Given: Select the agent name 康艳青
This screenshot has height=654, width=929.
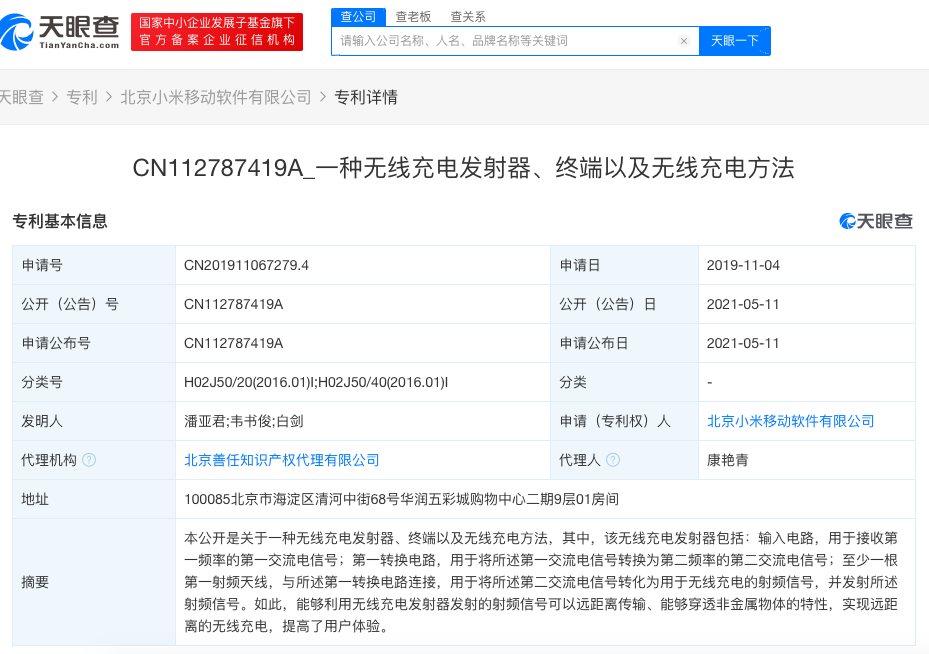Looking at the screenshot, I should (x=728, y=460).
